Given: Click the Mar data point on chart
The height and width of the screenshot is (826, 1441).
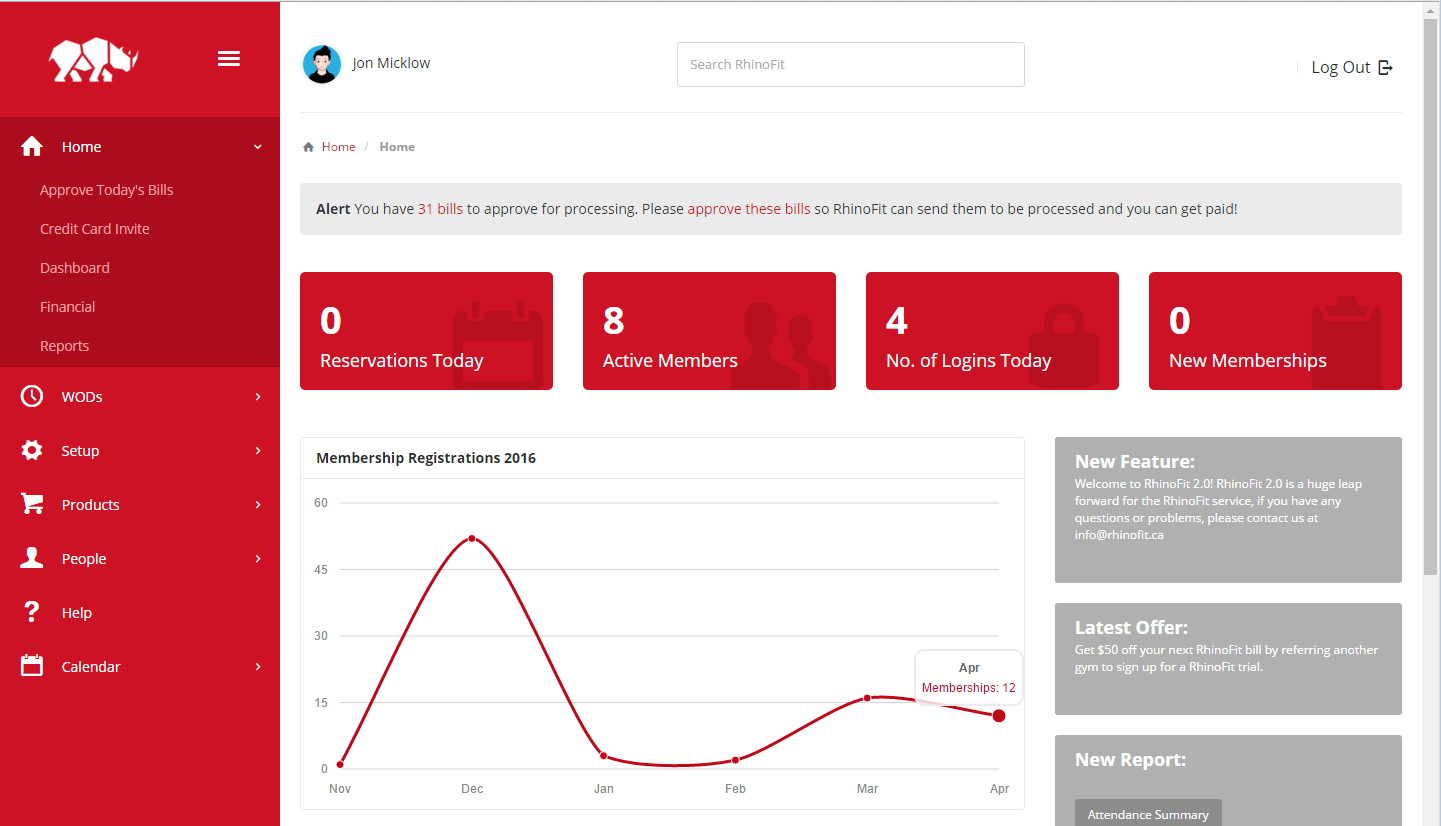Looking at the screenshot, I should pyautogui.click(x=867, y=698).
